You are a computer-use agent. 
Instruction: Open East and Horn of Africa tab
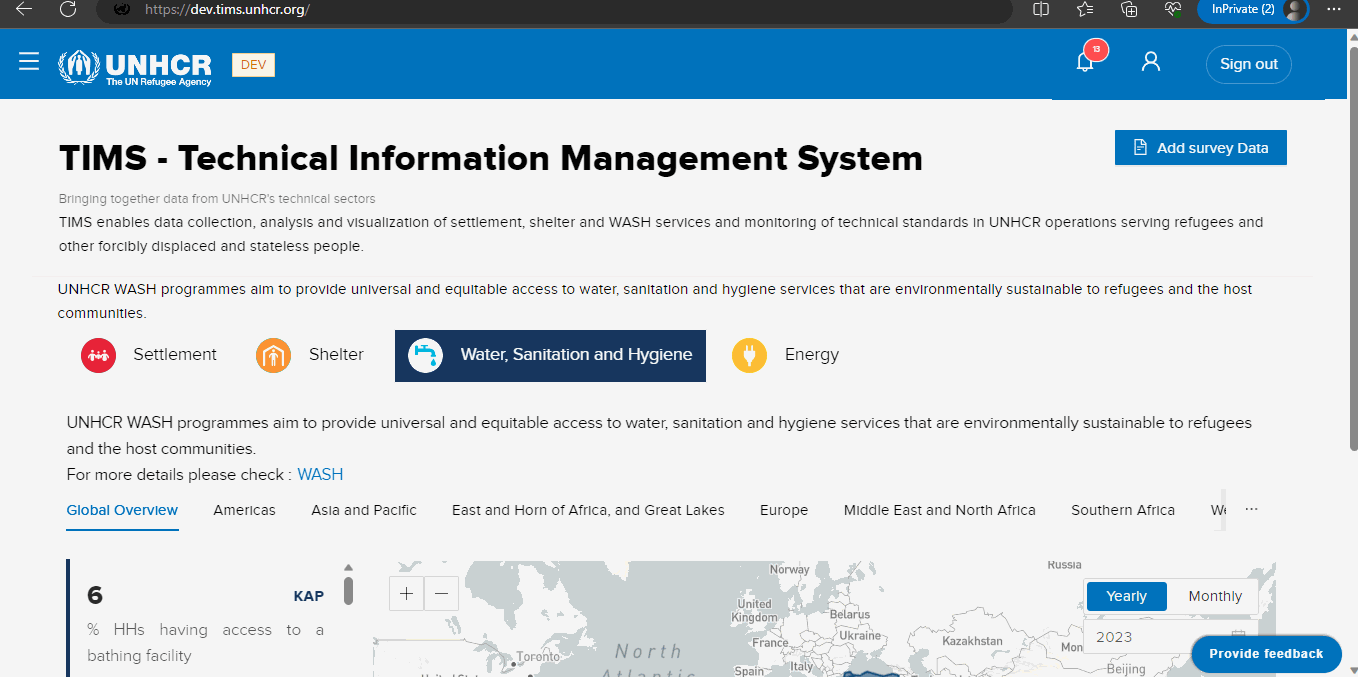588,510
